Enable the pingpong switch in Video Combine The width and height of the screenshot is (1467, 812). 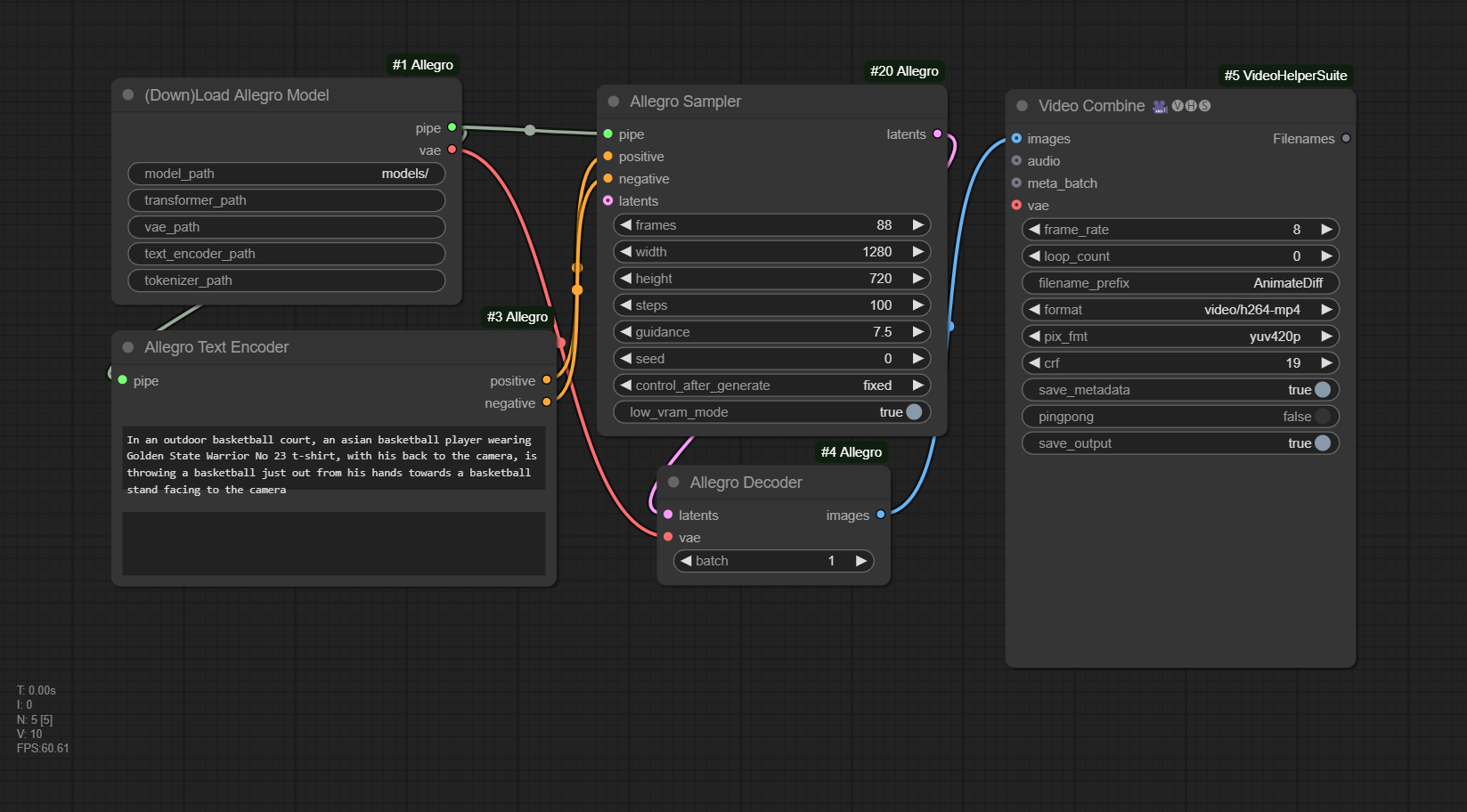(1323, 417)
